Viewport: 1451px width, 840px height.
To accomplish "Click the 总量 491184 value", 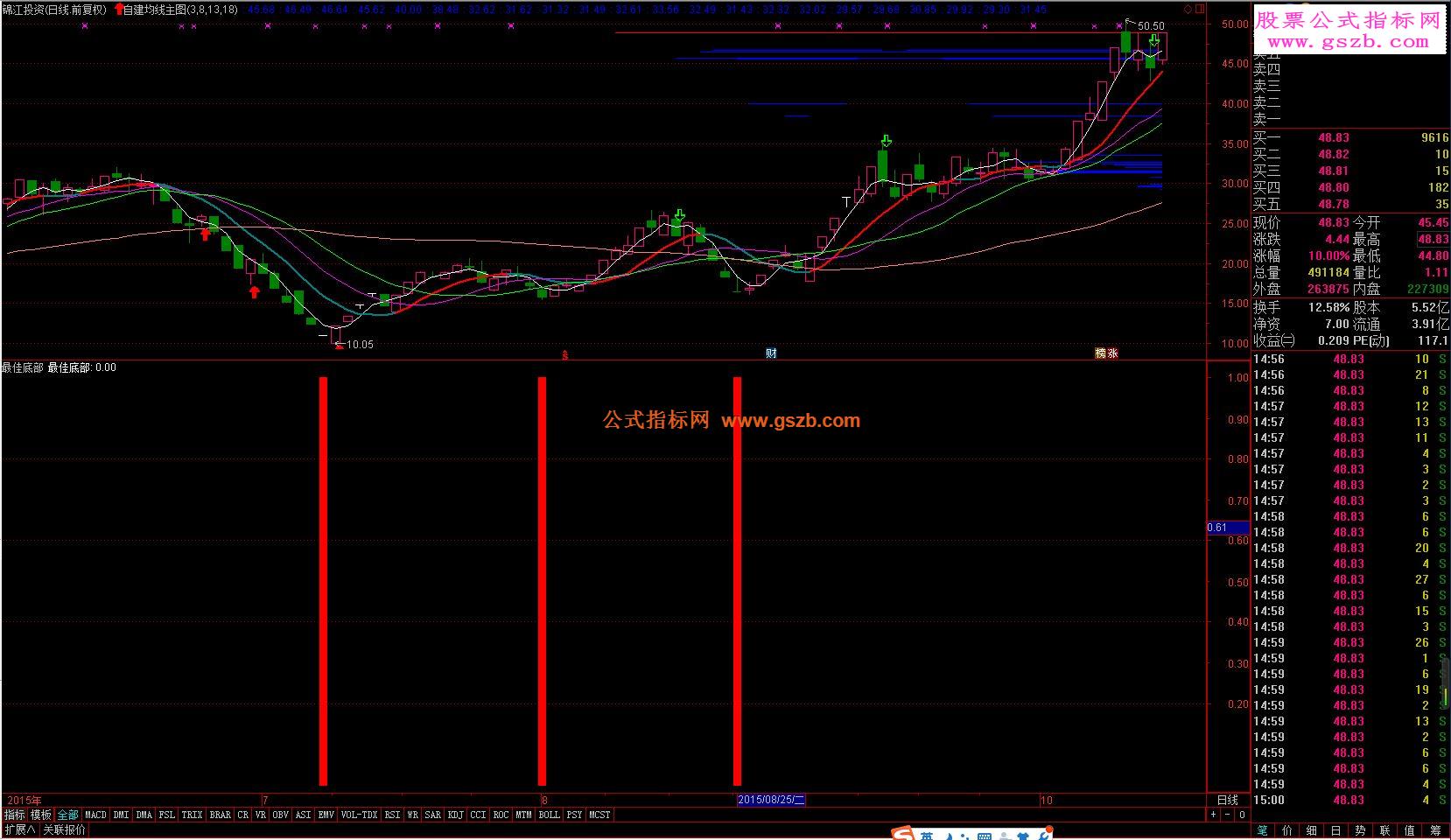I will pos(1328,272).
